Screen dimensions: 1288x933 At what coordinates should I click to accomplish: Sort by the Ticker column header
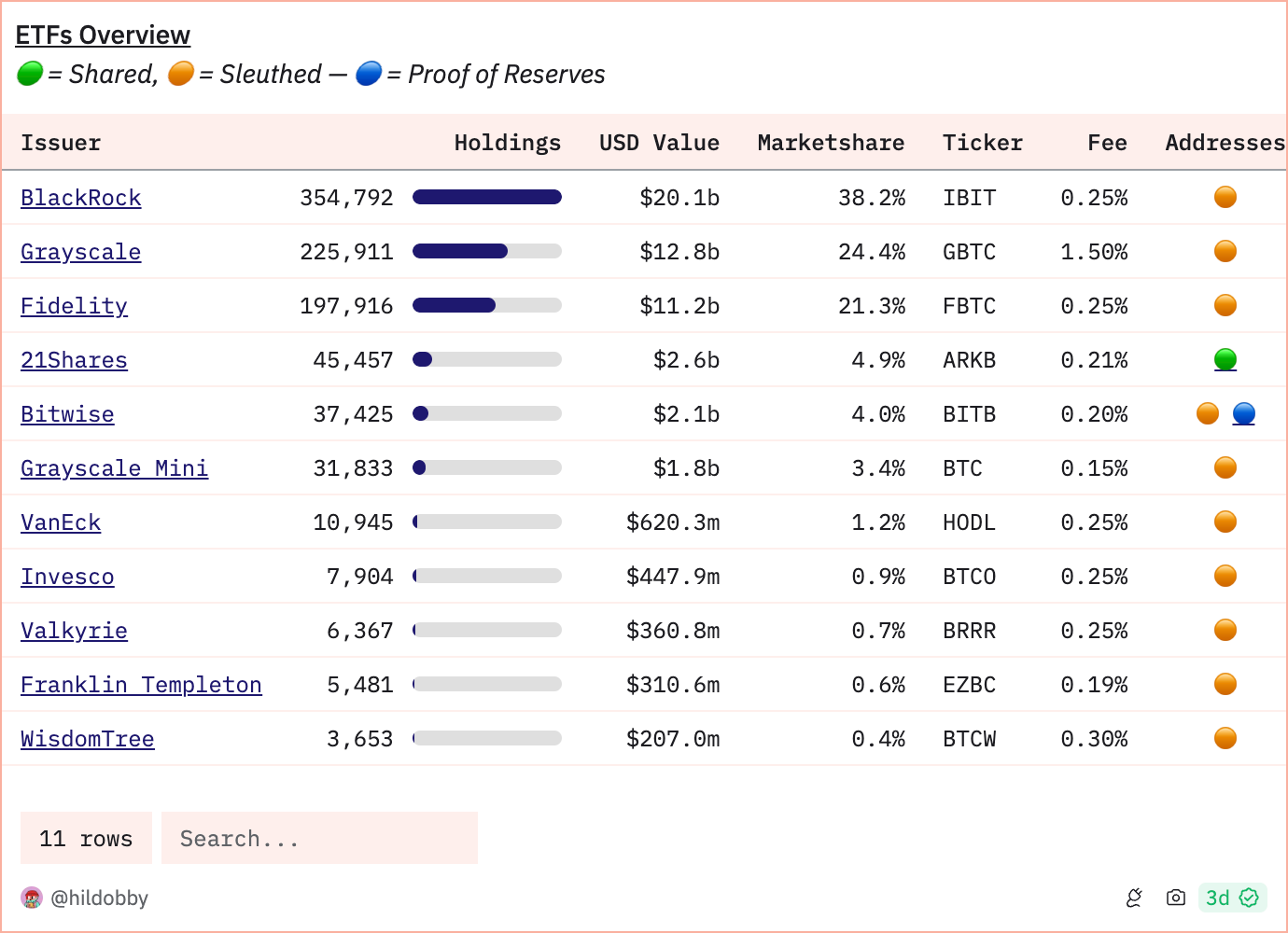[x=983, y=143]
